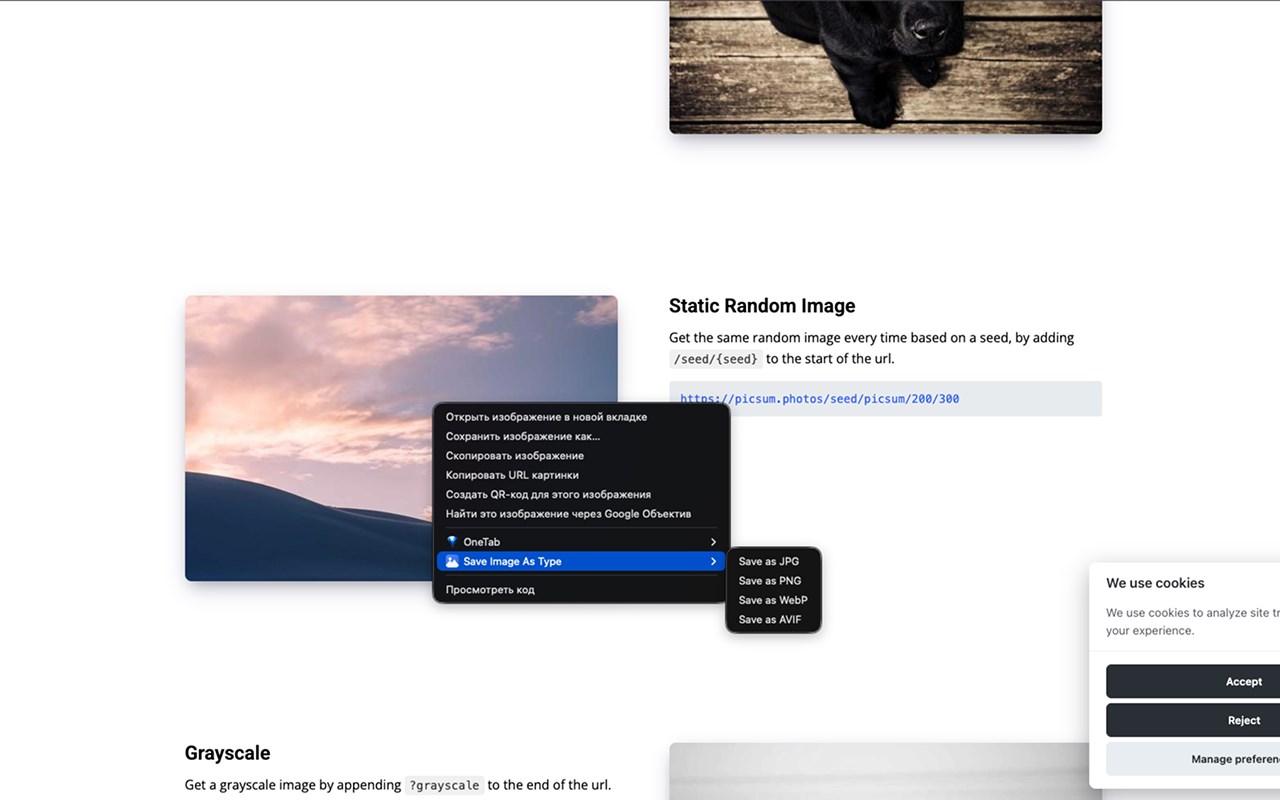Accept cookies in the consent popup
This screenshot has height=800, width=1280.
pos(1193,681)
